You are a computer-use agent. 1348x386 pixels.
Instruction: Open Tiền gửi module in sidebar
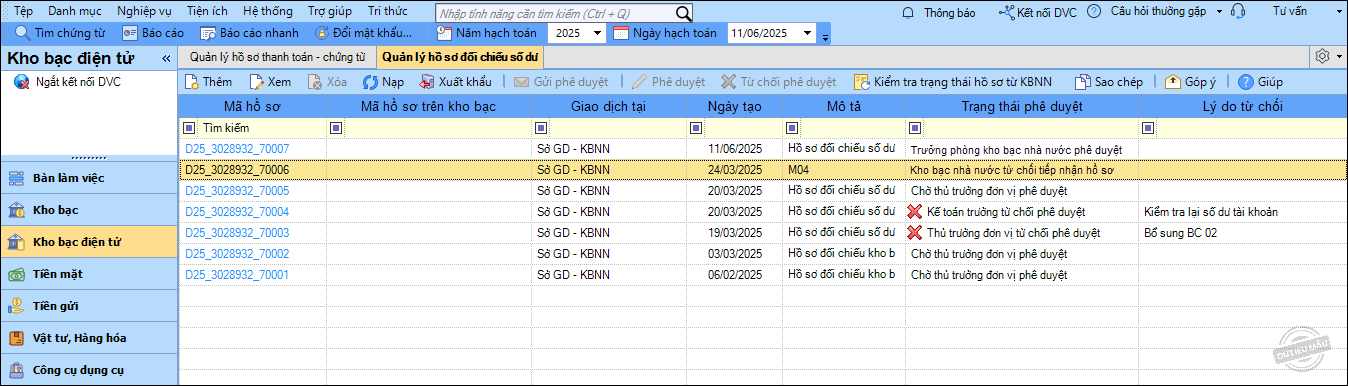pos(89,306)
